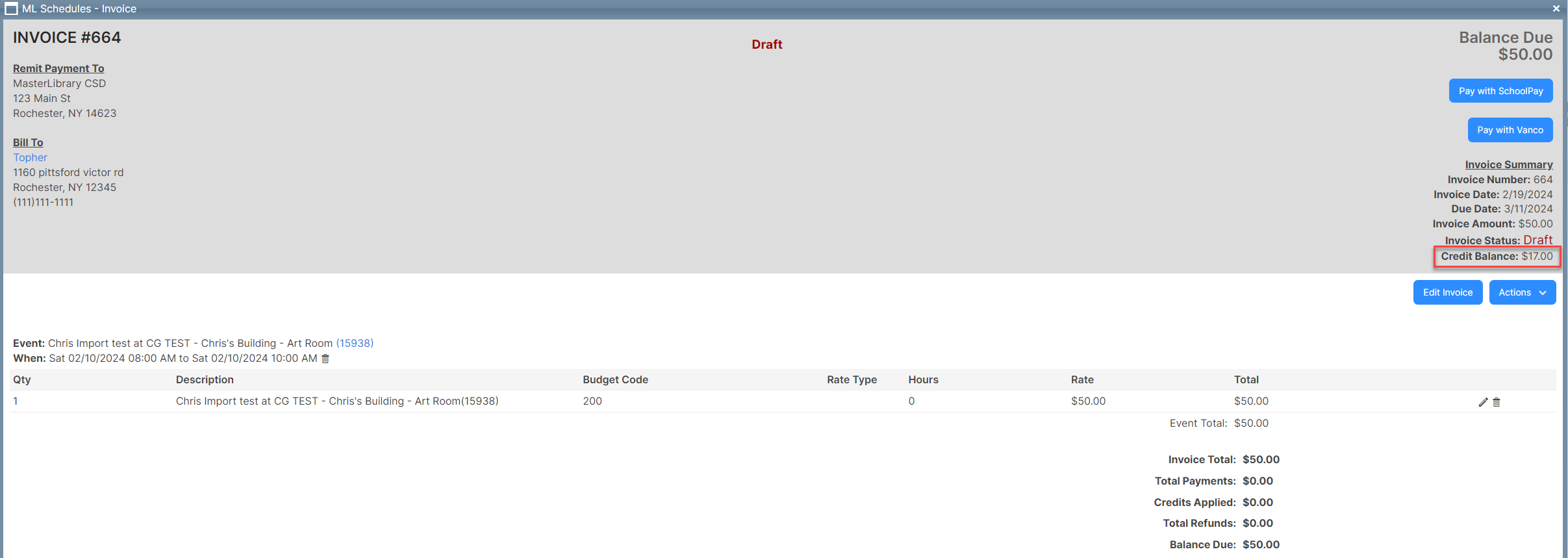
Task: Click the Edit Invoice button
Action: (x=1448, y=292)
